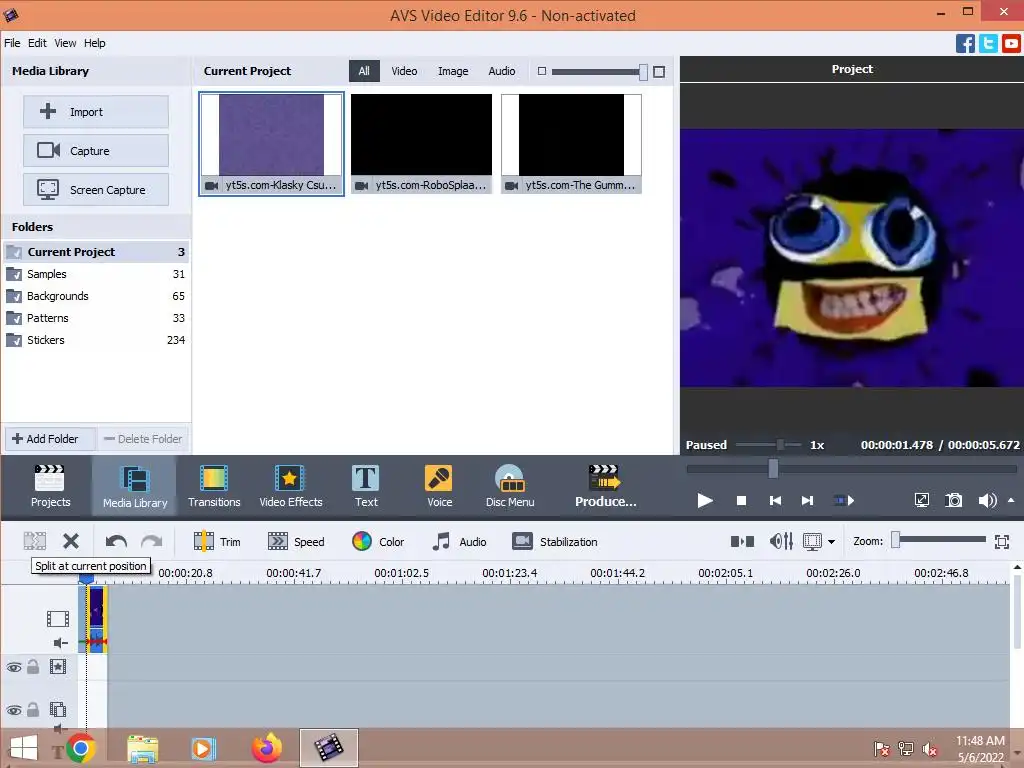Click Add Folder button

51,439
